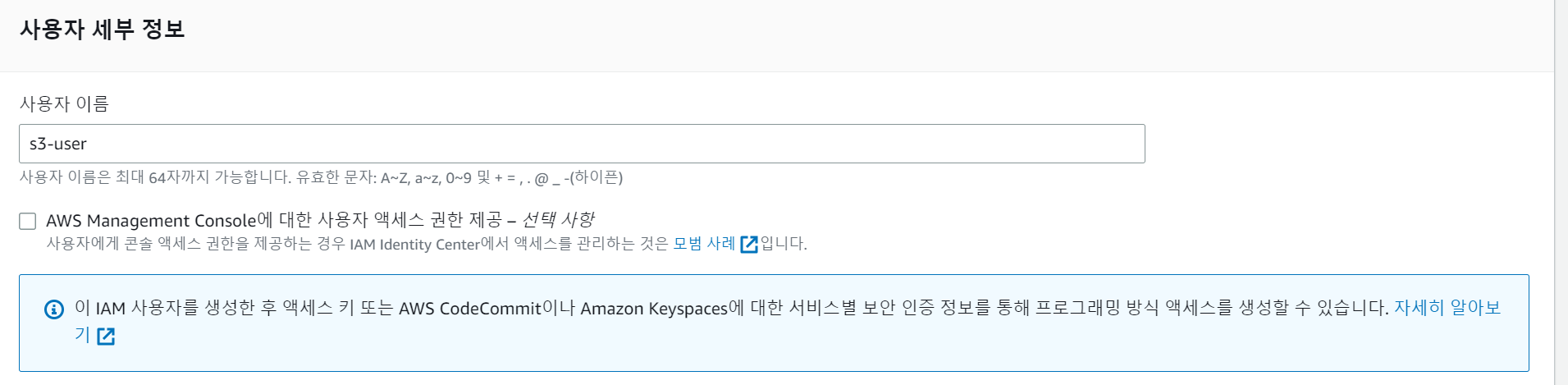Viewport: 1568px width, 385px height.
Task: Click the 입니다 text after the 모범 사례 link
Action: (784, 244)
